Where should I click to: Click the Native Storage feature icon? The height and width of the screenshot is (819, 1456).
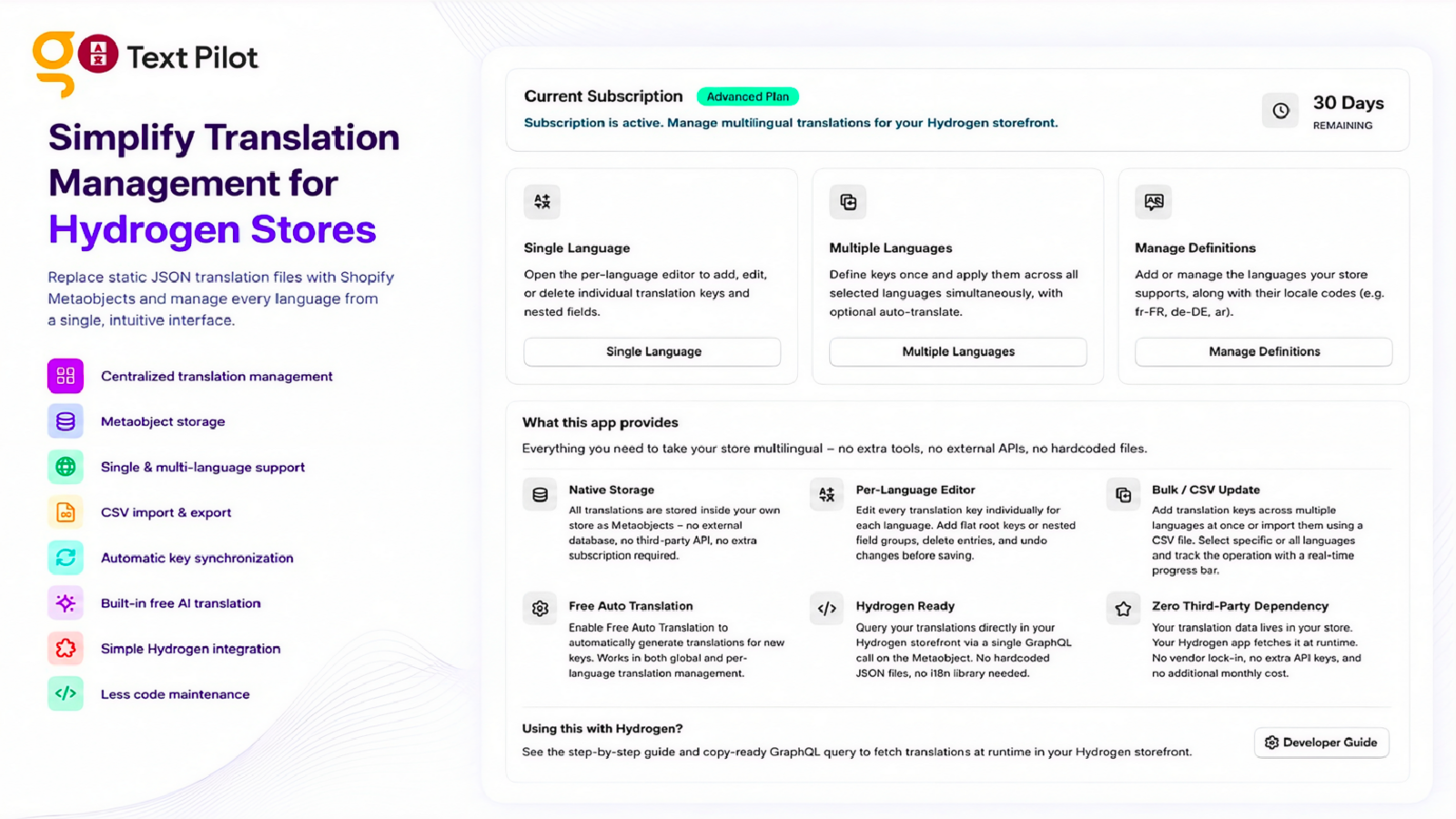[540, 495]
